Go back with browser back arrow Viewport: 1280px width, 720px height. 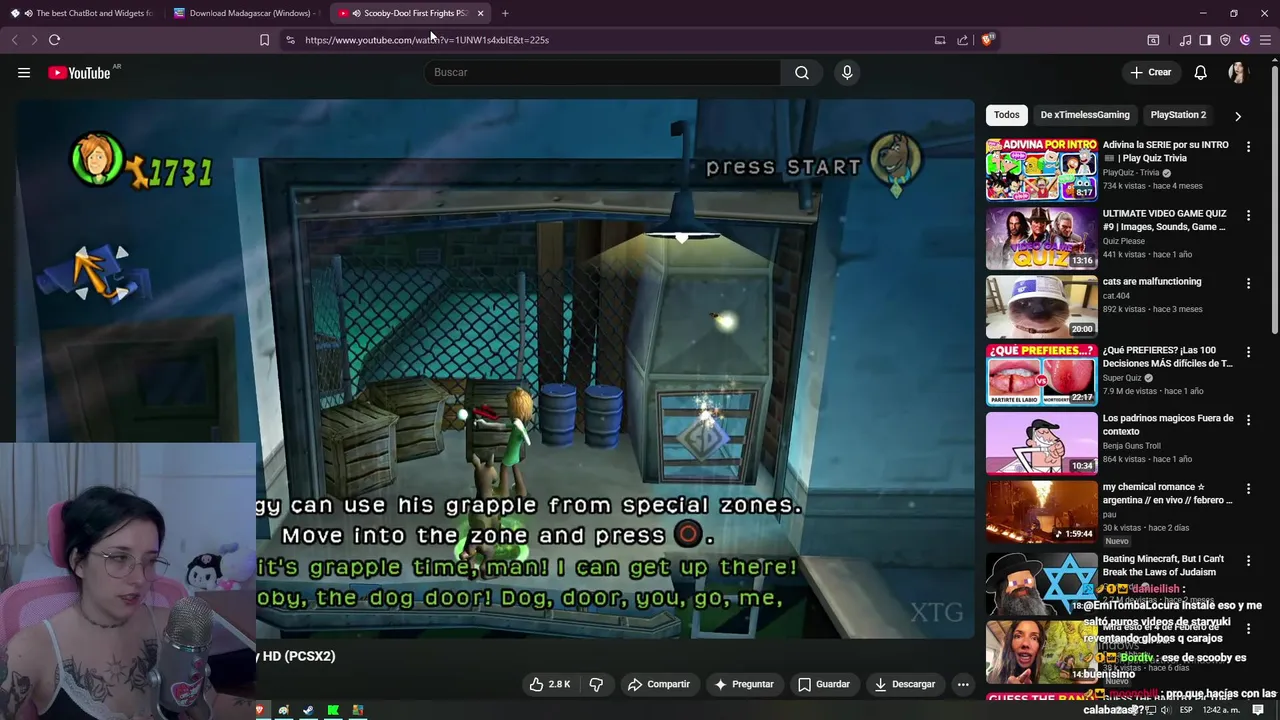14,40
